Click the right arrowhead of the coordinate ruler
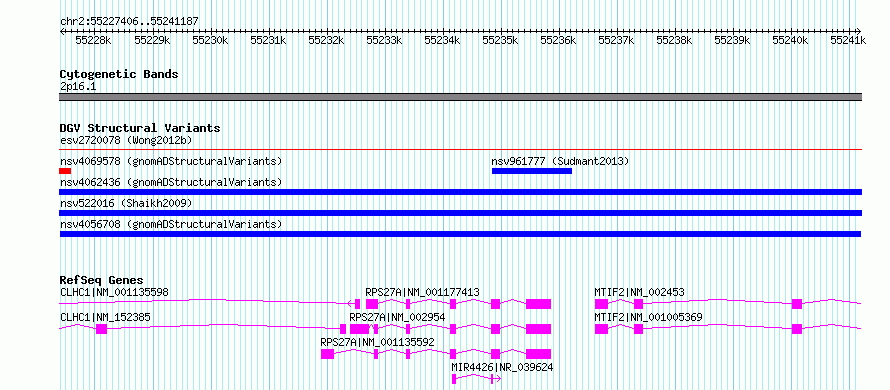 pyautogui.click(x=859, y=31)
